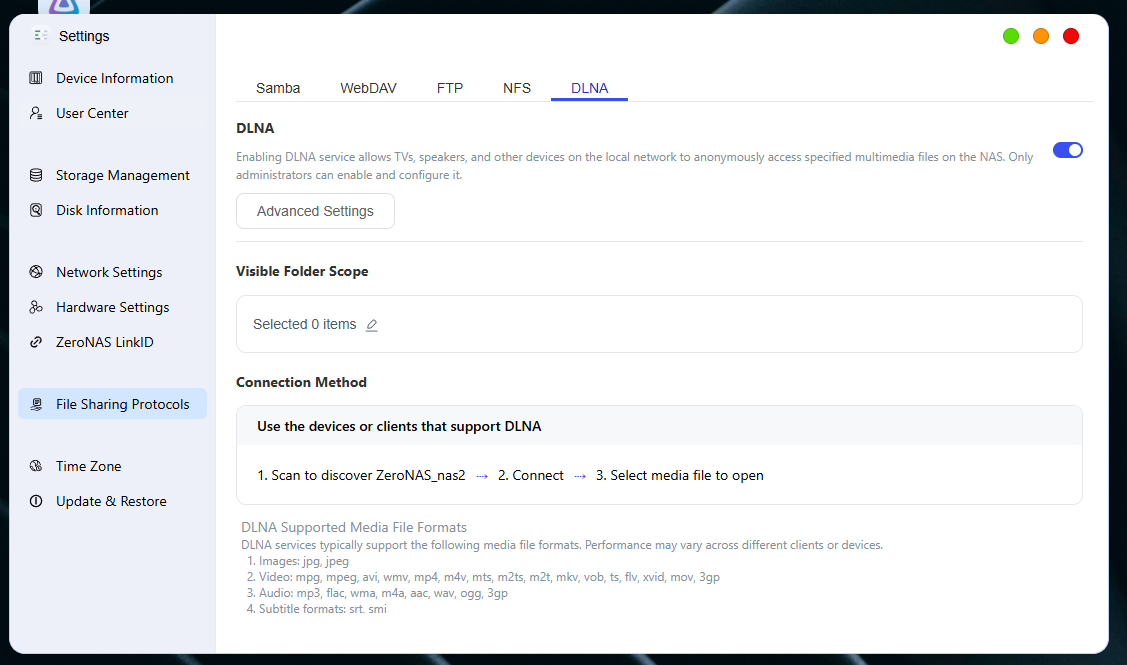
Task: Open Update & Restore section
Action: click(x=113, y=501)
